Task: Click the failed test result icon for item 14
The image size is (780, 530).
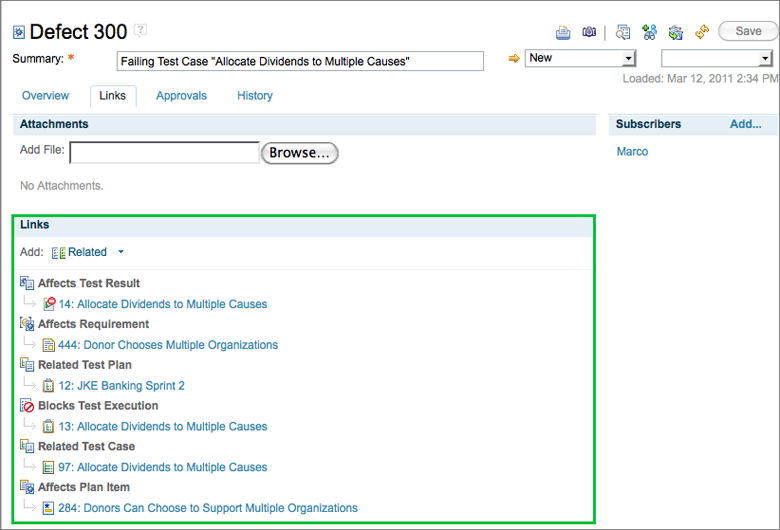Action: (x=49, y=304)
